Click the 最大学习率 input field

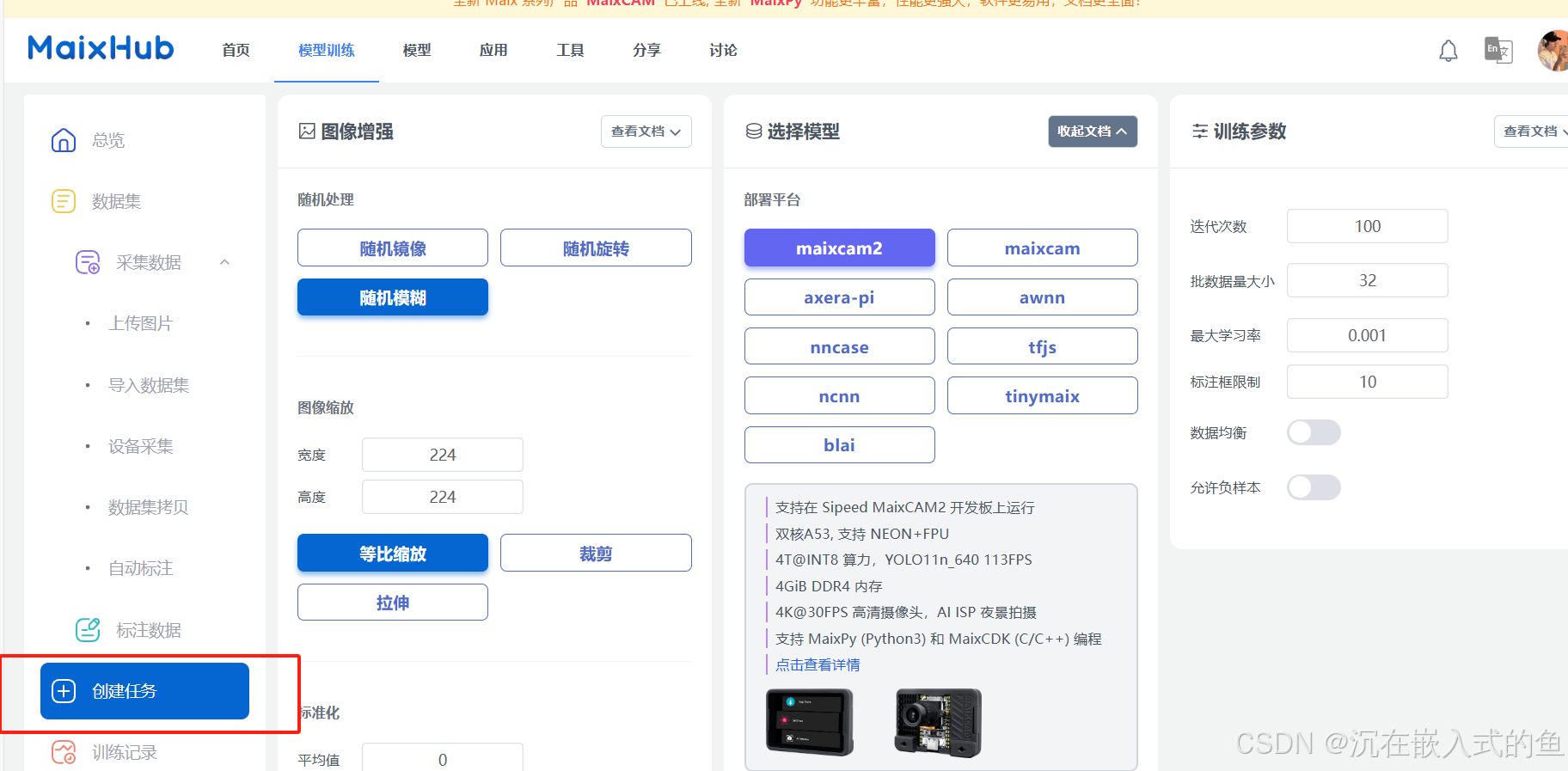1367,335
